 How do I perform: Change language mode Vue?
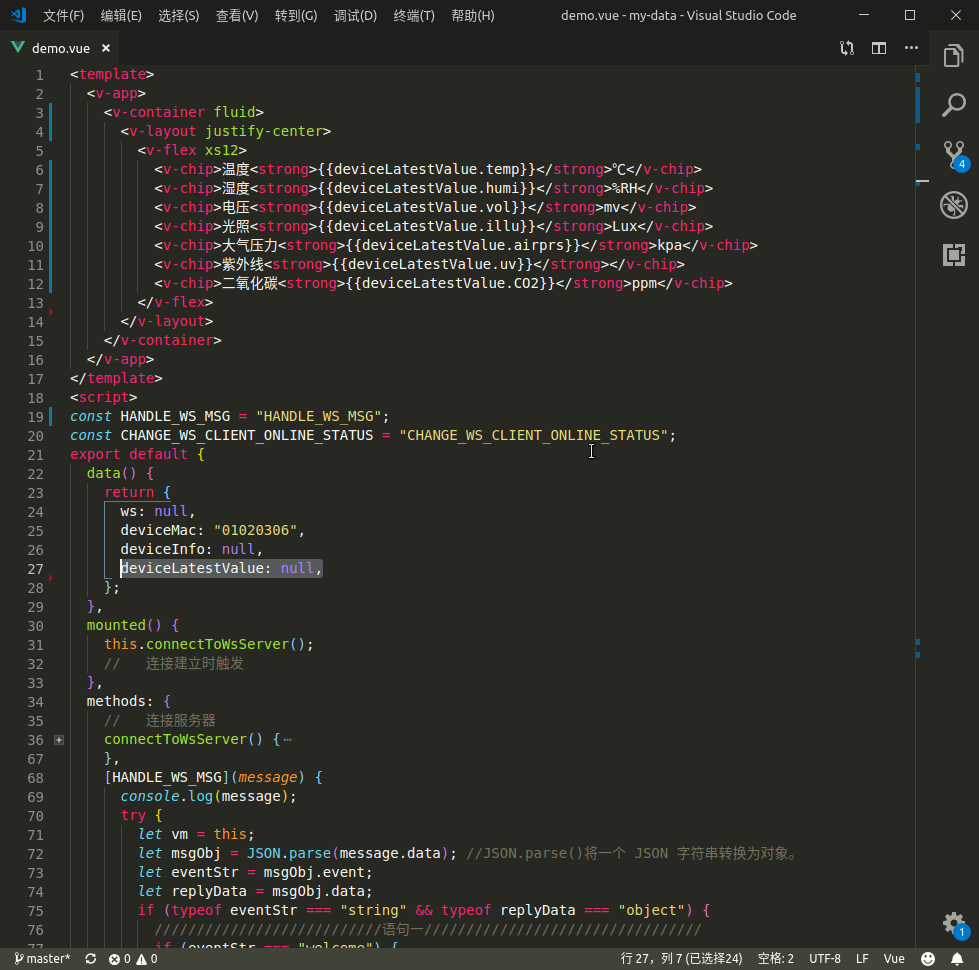click(893, 958)
